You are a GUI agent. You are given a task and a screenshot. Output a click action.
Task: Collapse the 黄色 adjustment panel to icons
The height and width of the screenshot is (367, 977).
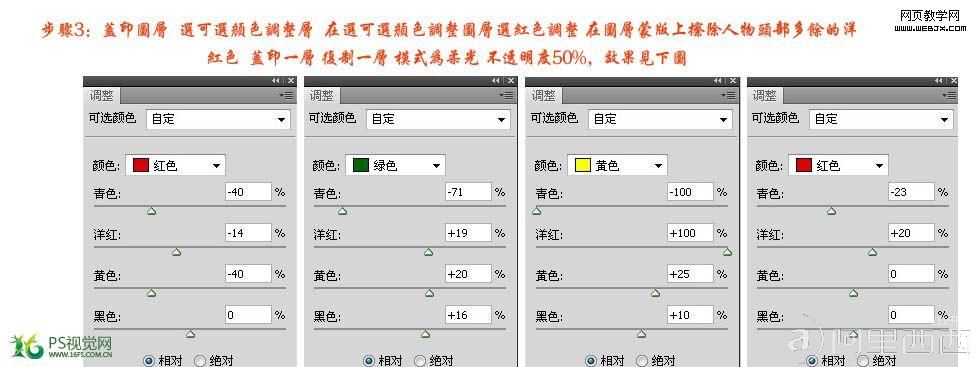tap(718, 81)
